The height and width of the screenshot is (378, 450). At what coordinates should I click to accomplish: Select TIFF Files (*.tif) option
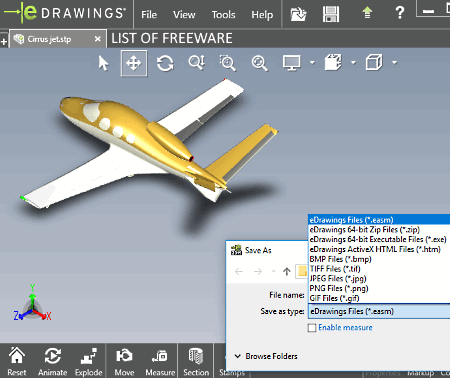click(x=379, y=269)
